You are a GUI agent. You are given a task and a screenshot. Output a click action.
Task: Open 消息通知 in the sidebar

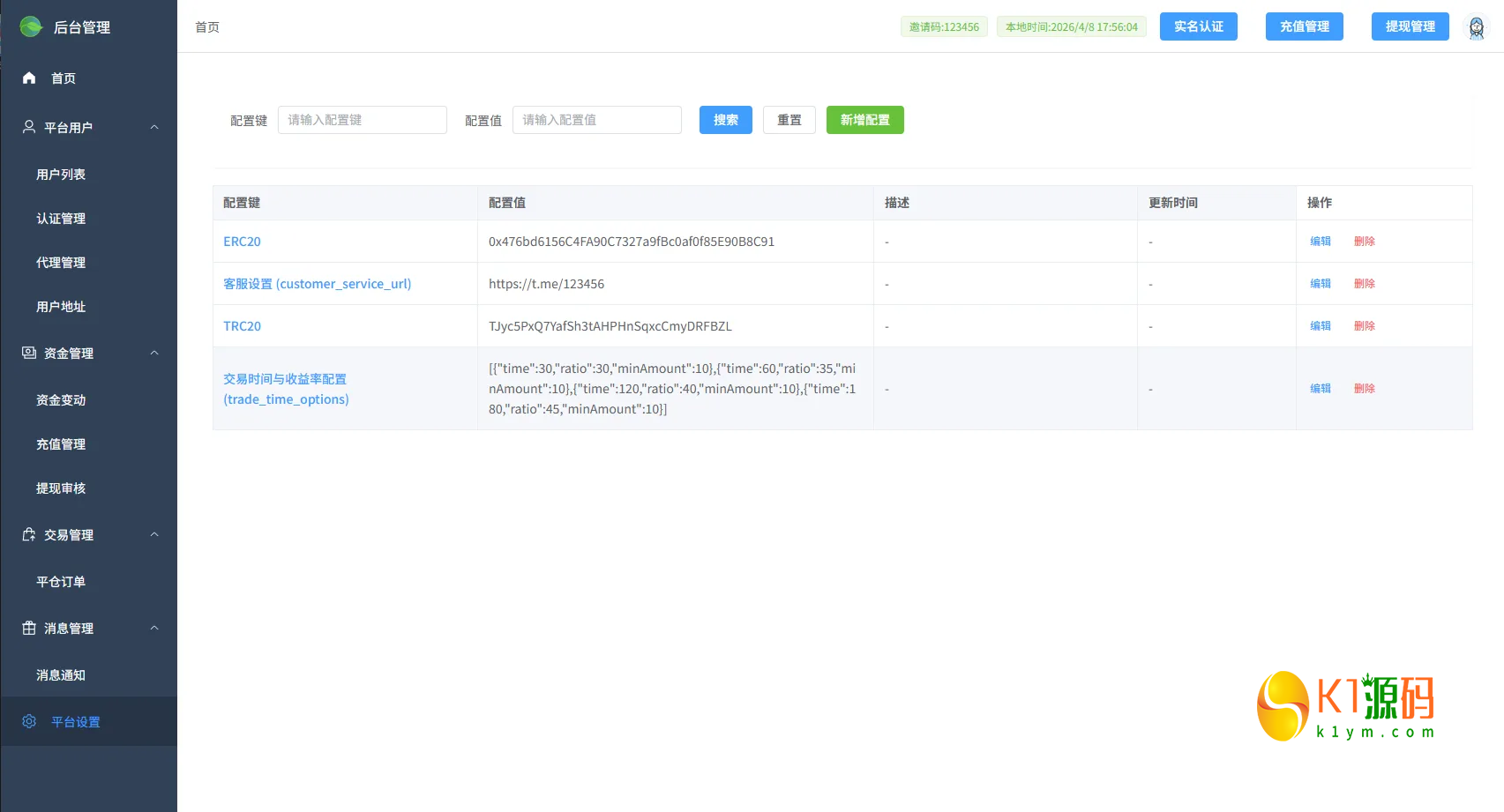88,675
